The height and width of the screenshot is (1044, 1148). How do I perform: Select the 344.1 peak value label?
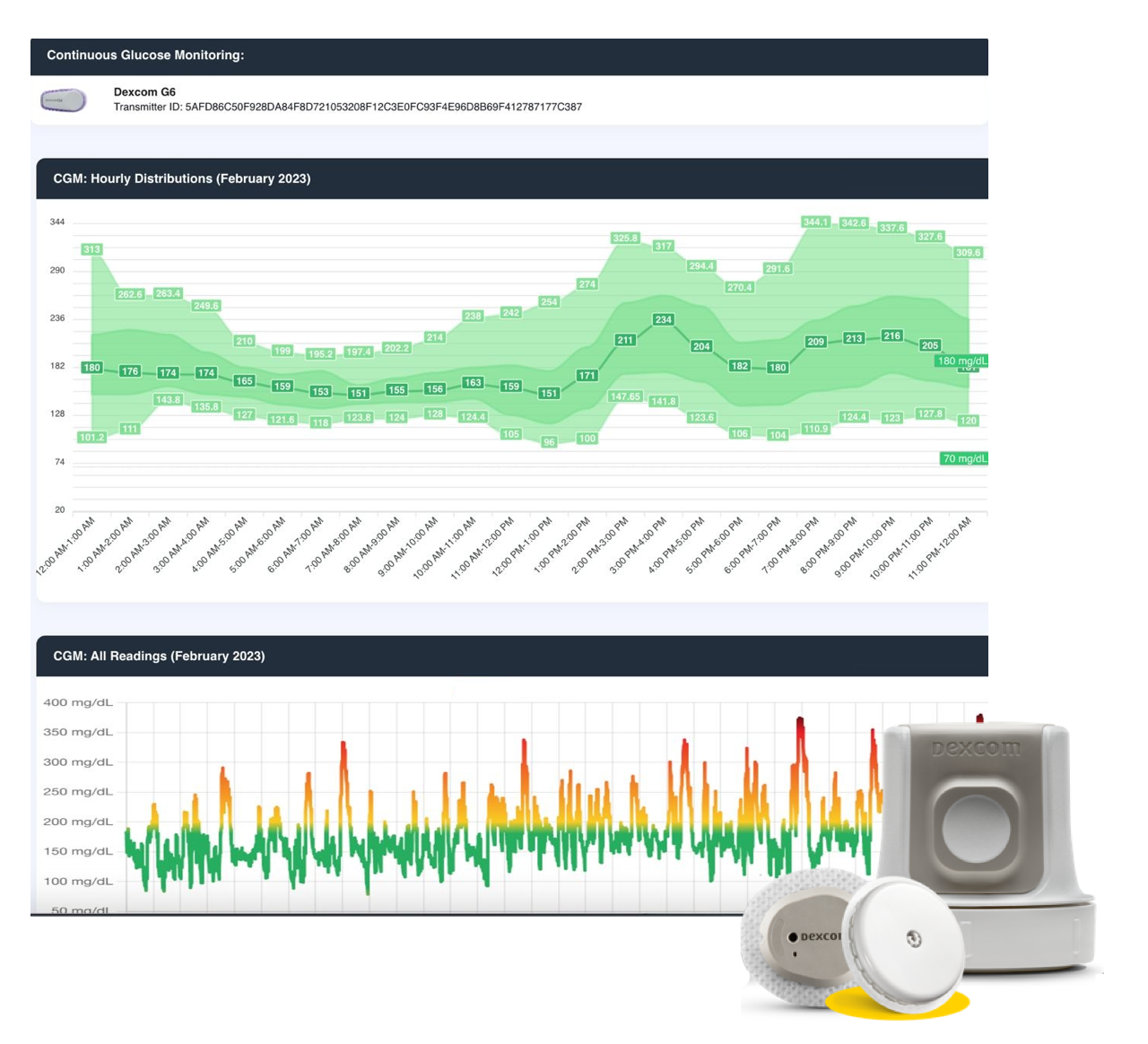(815, 222)
